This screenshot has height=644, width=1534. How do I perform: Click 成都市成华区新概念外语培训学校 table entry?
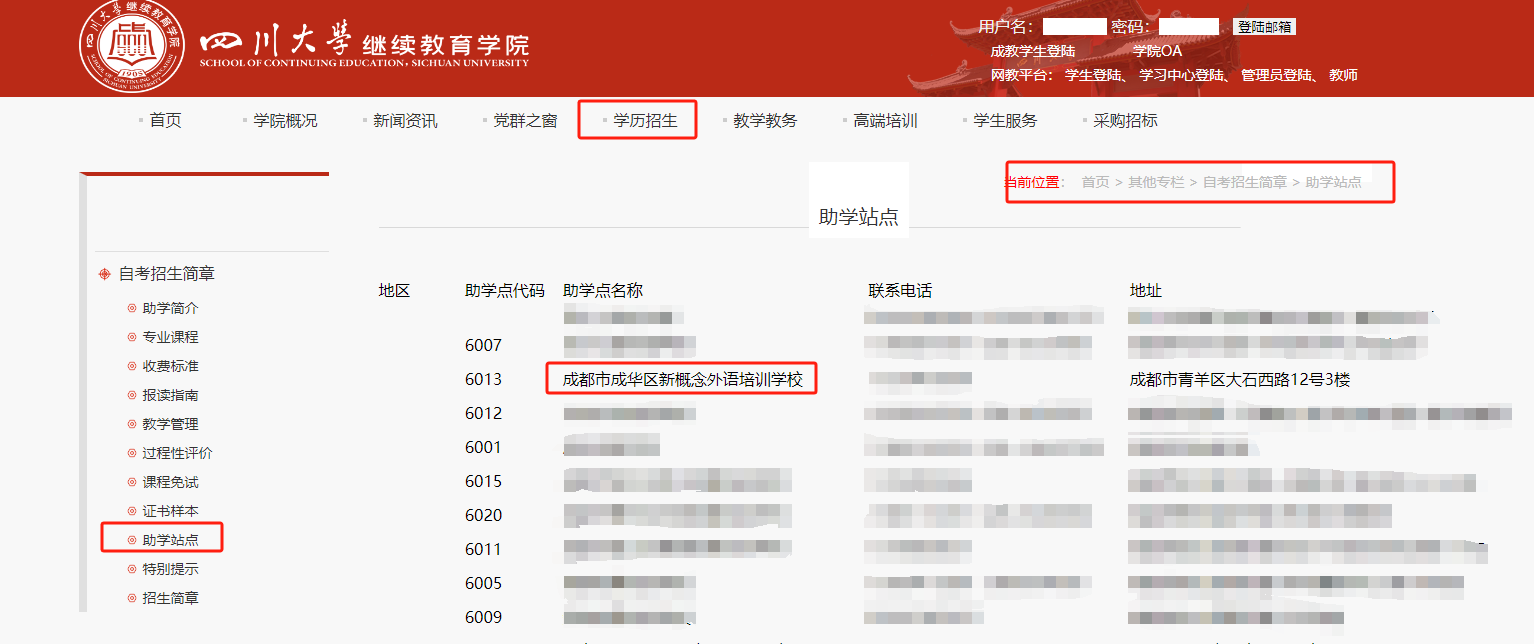tap(683, 380)
